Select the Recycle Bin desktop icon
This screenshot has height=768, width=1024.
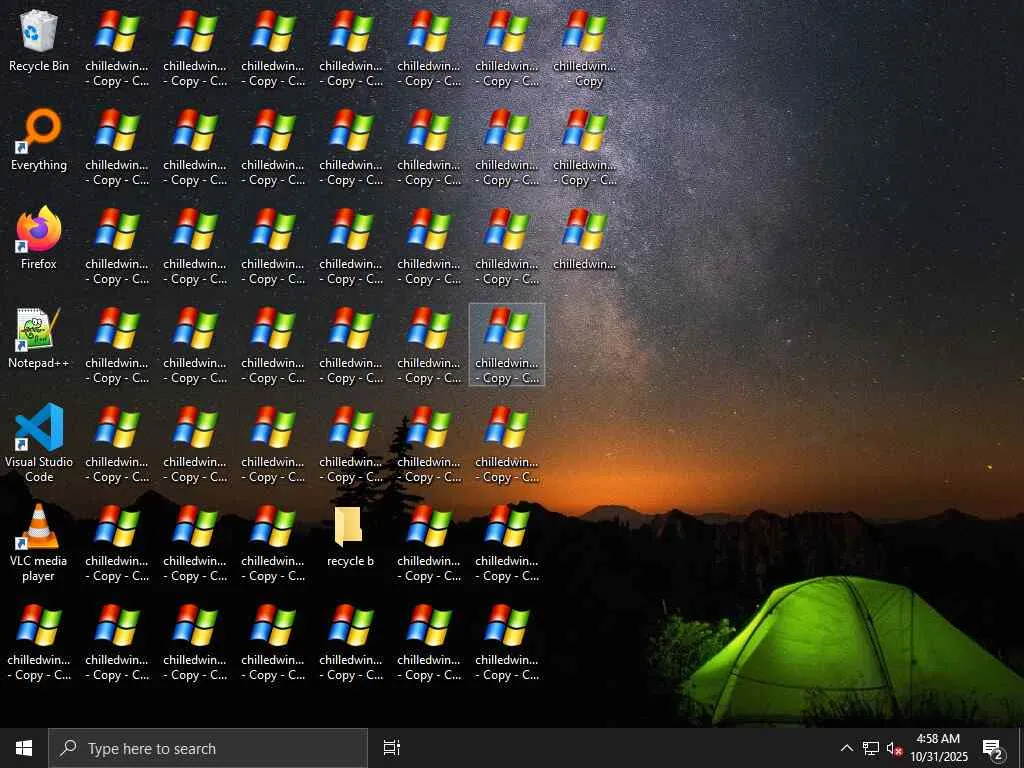pyautogui.click(x=39, y=41)
